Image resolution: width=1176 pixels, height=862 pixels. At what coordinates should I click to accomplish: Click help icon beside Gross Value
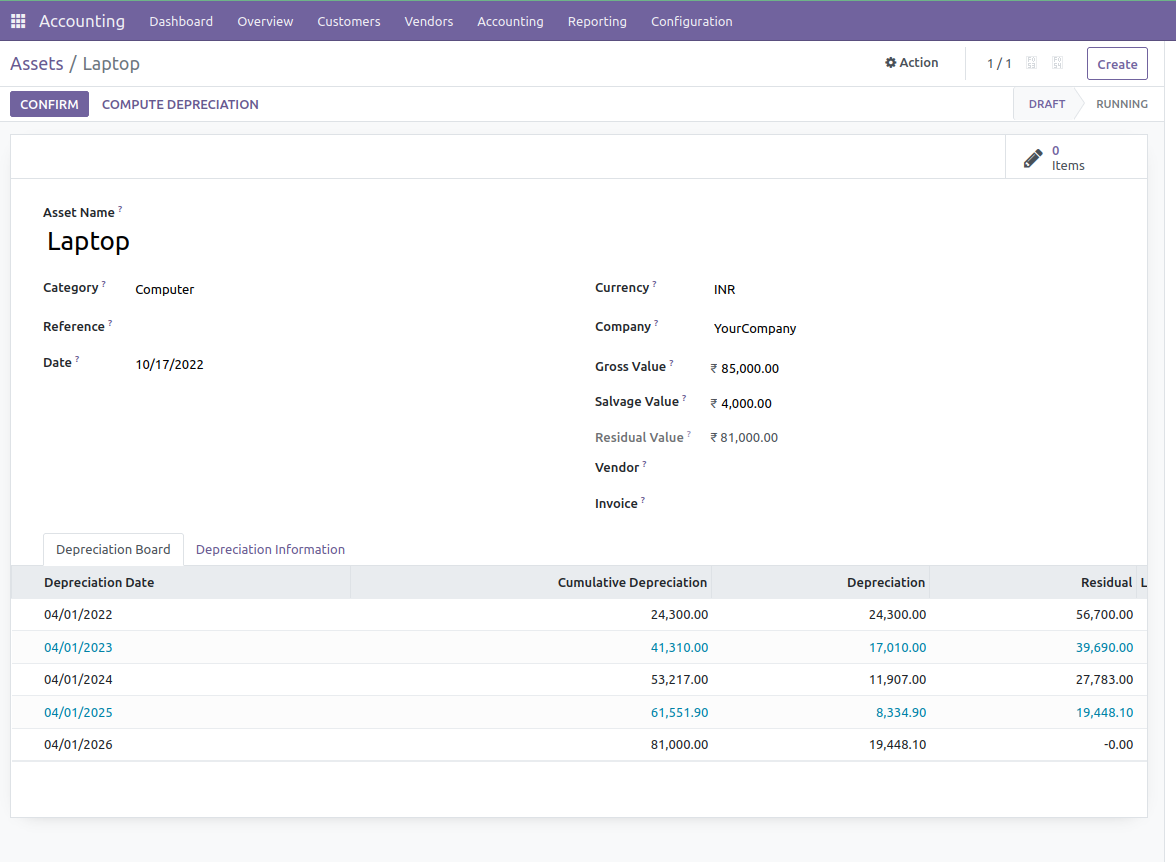tap(671, 363)
